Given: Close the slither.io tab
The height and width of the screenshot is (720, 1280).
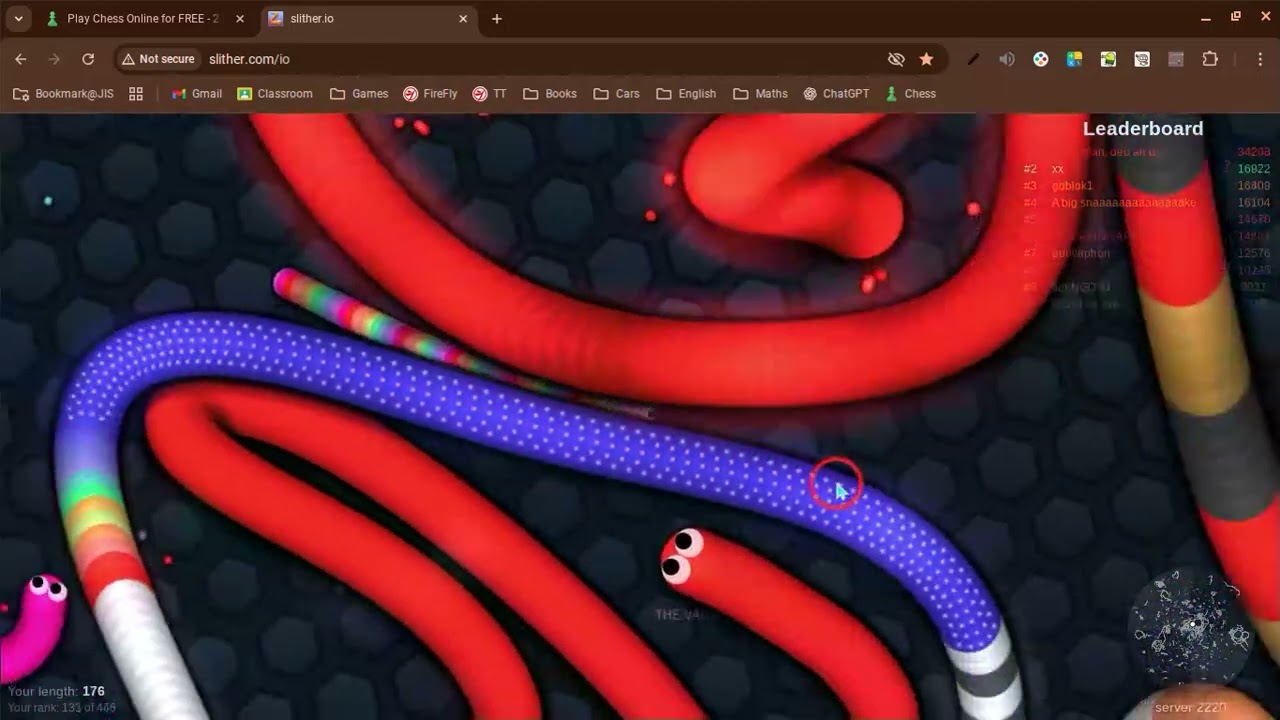Looking at the screenshot, I should (463, 18).
